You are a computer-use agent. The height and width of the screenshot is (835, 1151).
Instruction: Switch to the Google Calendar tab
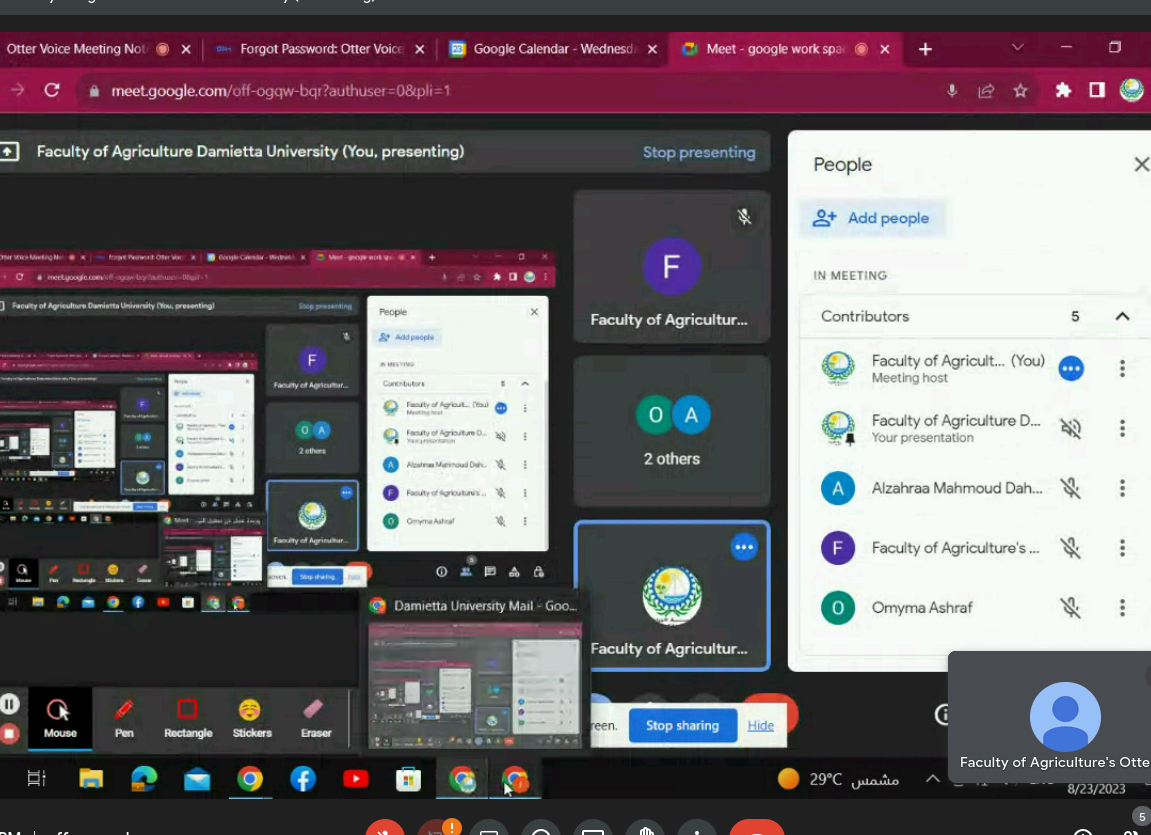(x=552, y=49)
